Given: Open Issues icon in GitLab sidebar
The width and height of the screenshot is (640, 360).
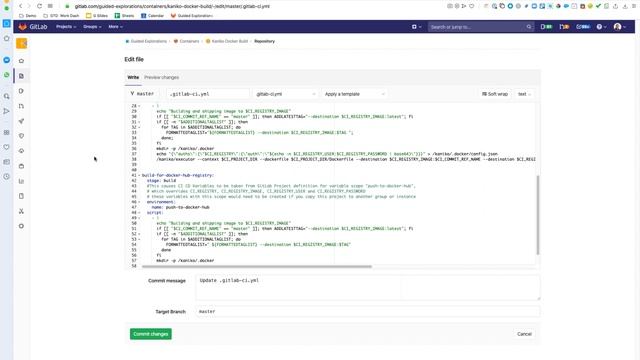Looking at the screenshot, I should click(x=21, y=91).
